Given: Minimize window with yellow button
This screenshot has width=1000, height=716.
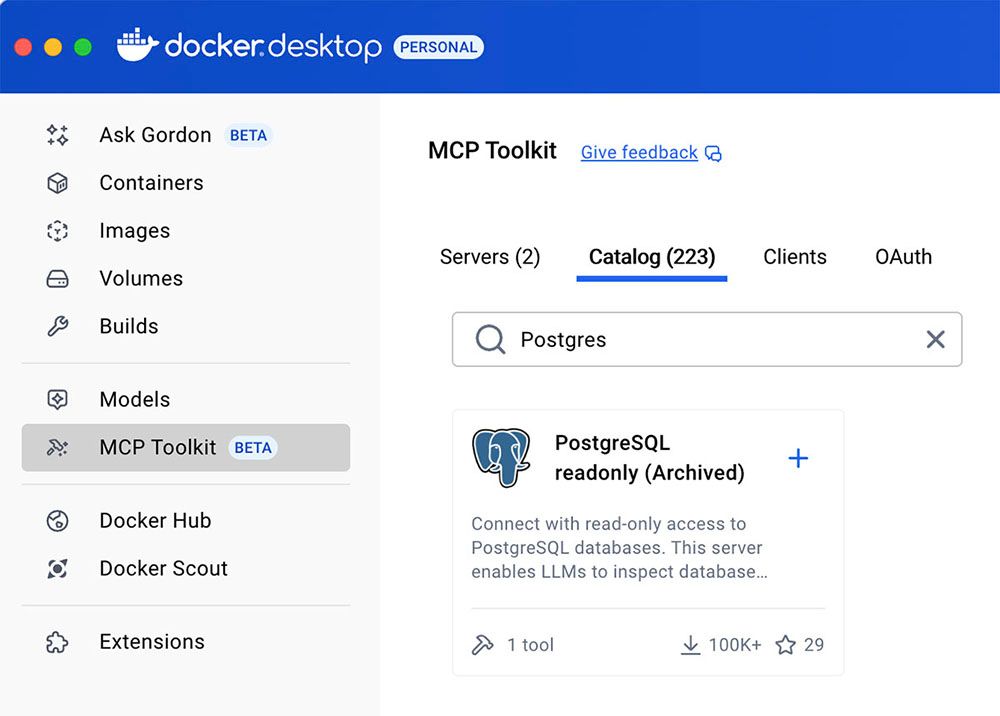Looking at the screenshot, I should tap(53, 47).
